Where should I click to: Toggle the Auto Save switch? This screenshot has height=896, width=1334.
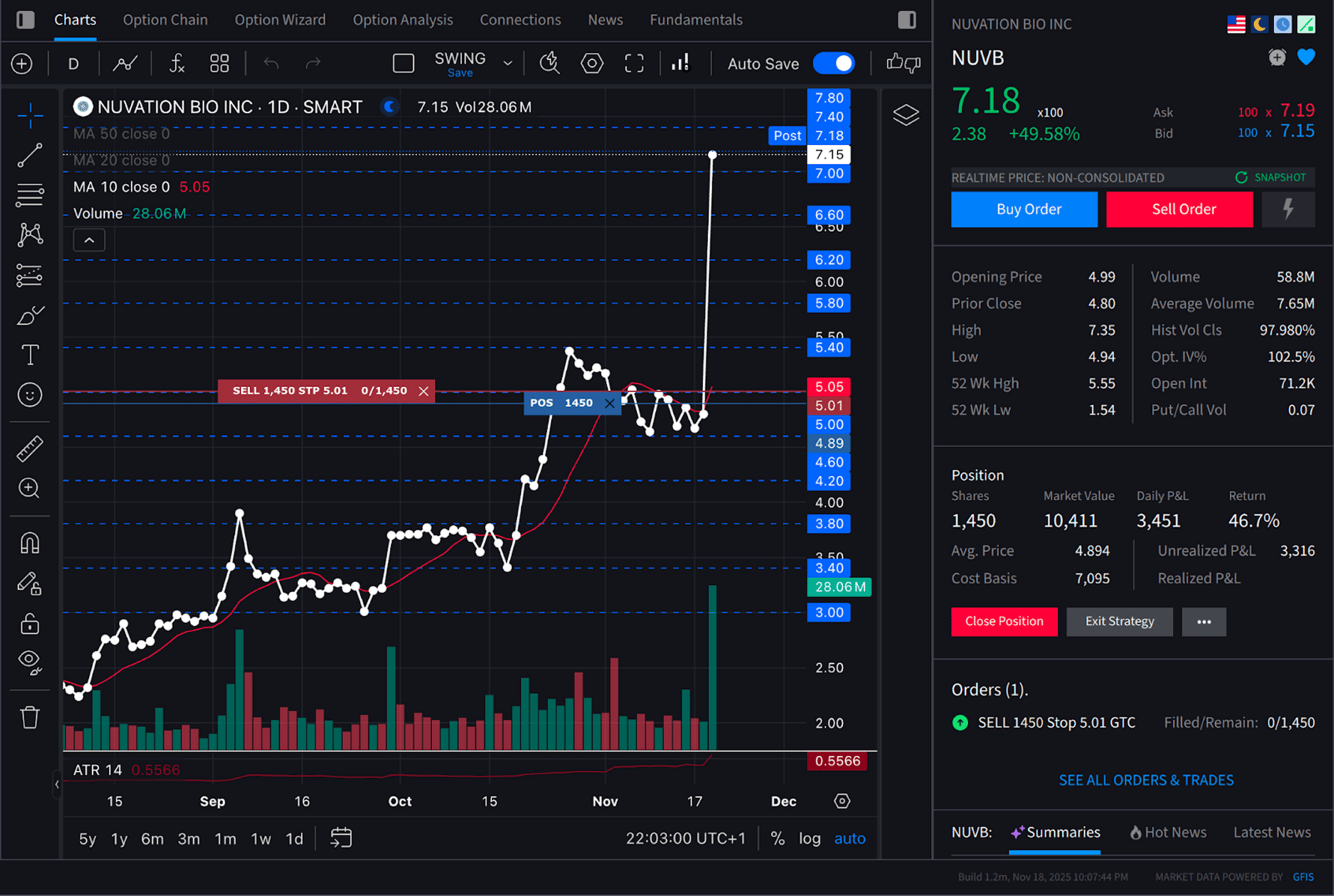click(x=834, y=64)
